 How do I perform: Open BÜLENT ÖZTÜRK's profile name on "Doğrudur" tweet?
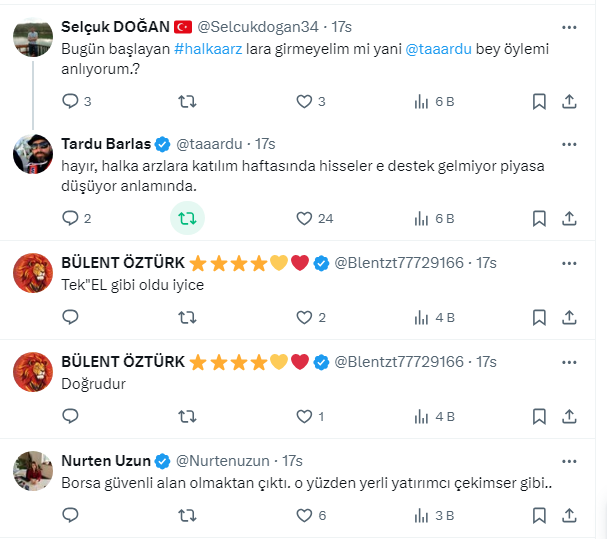click(x=123, y=361)
